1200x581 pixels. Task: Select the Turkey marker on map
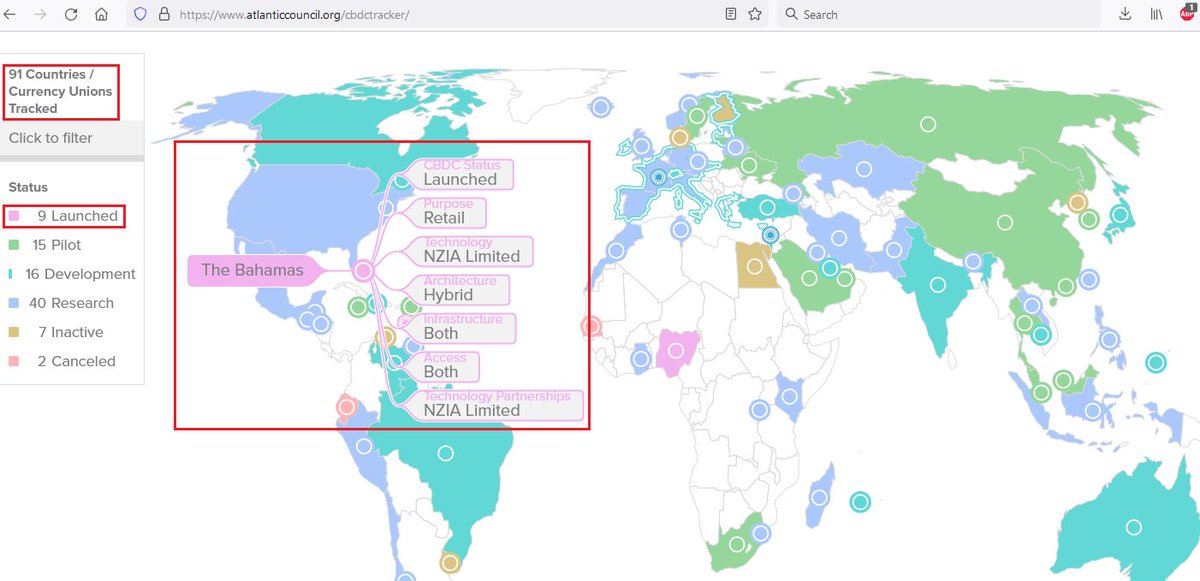pos(767,208)
